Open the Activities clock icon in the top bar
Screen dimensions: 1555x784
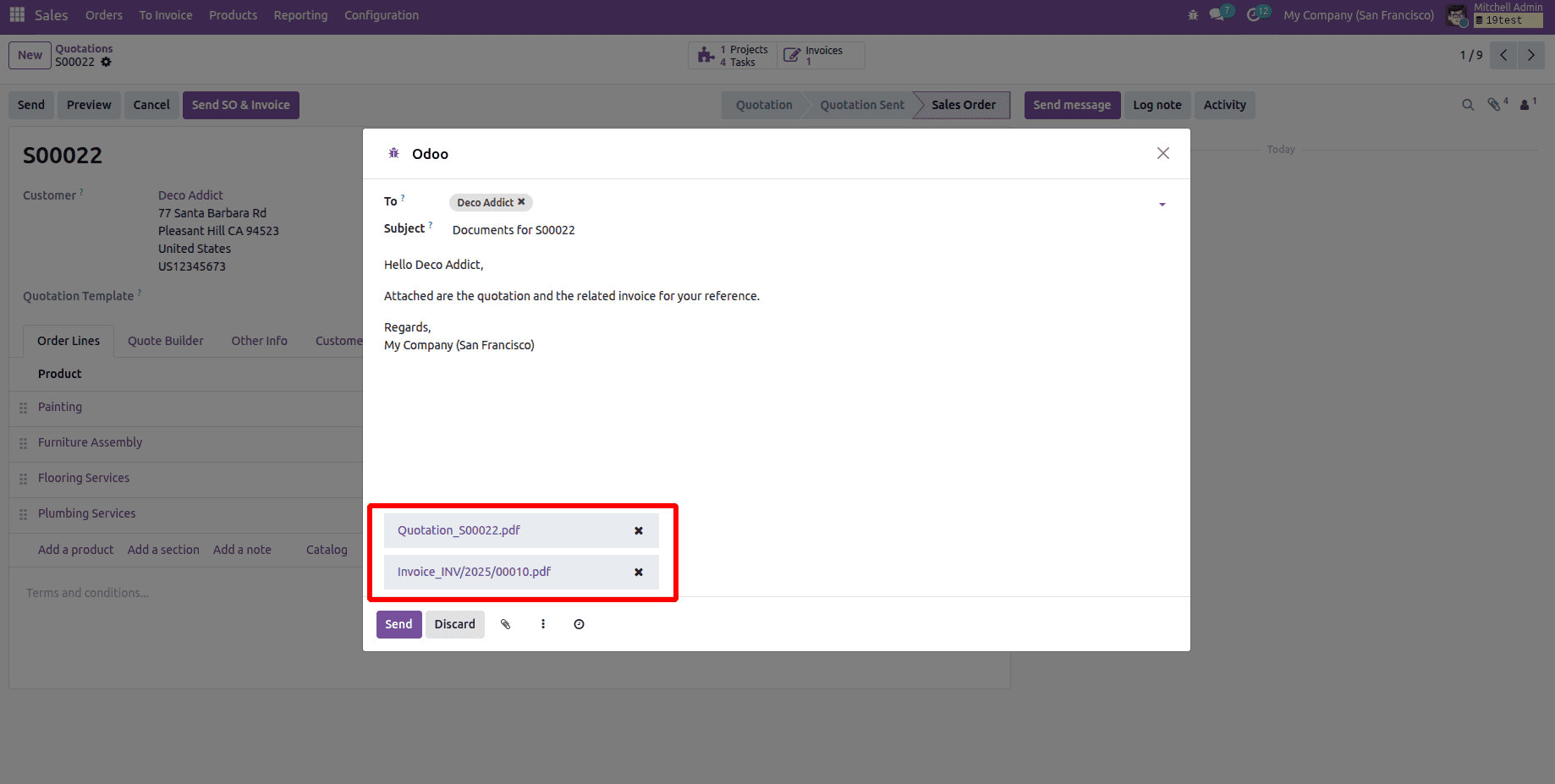point(1256,14)
